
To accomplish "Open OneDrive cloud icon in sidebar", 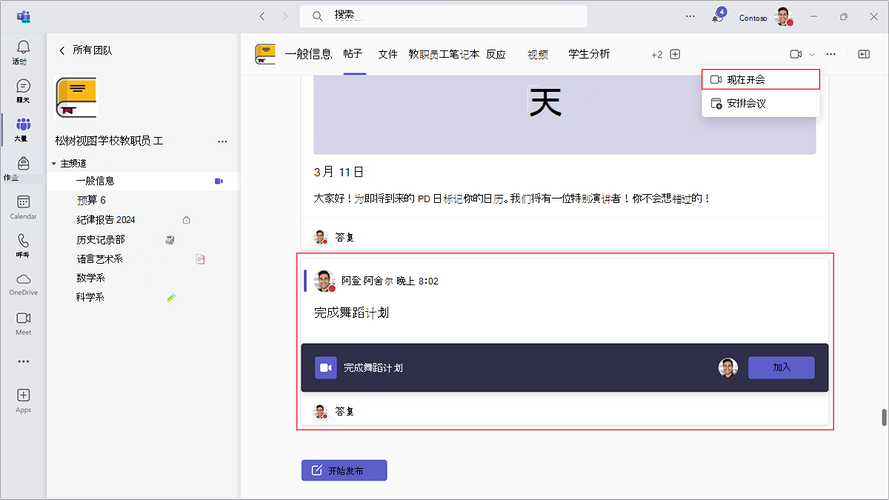I will (x=23, y=283).
